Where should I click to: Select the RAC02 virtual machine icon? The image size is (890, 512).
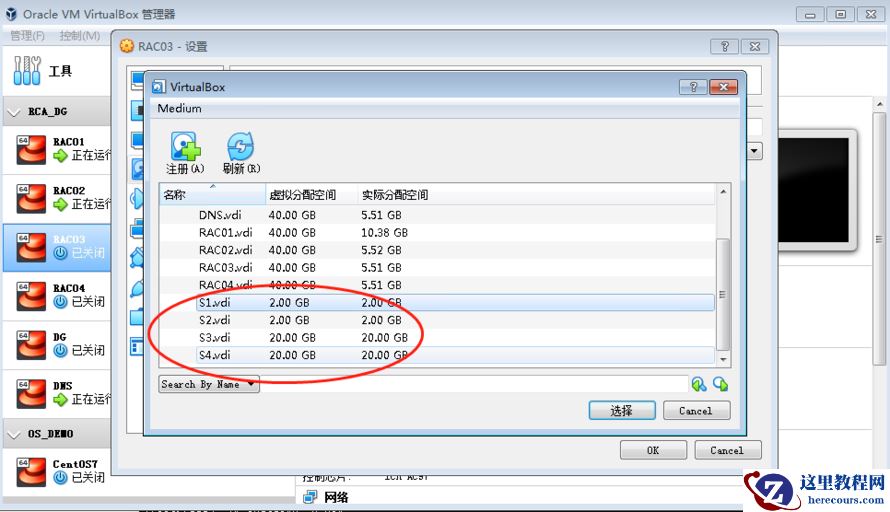tap(31, 198)
